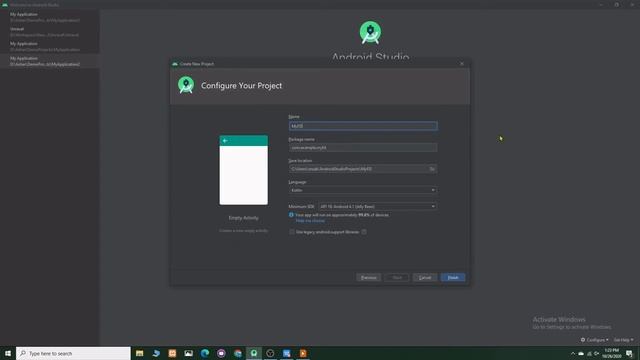Open File Explorer from the taskbar

coord(140,353)
